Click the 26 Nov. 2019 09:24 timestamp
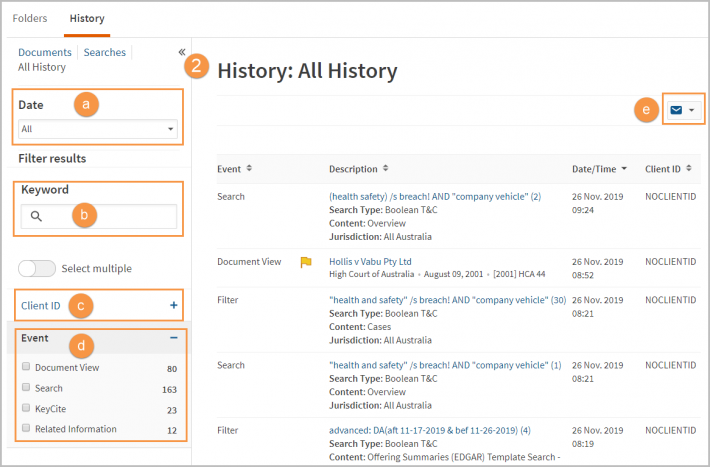Viewport: 710px width, 467px height. 597,203
